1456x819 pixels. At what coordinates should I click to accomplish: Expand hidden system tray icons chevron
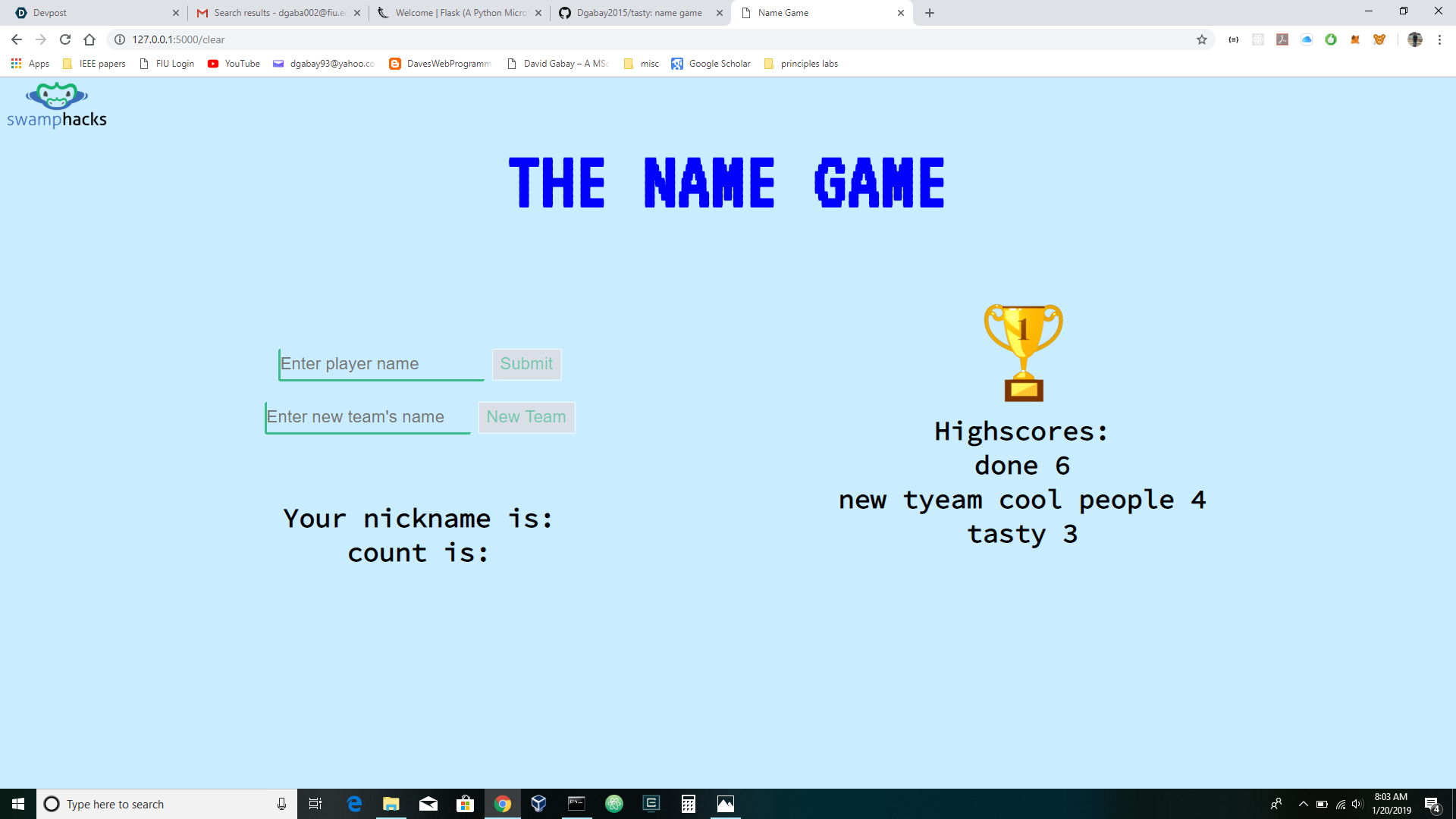point(1303,804)
